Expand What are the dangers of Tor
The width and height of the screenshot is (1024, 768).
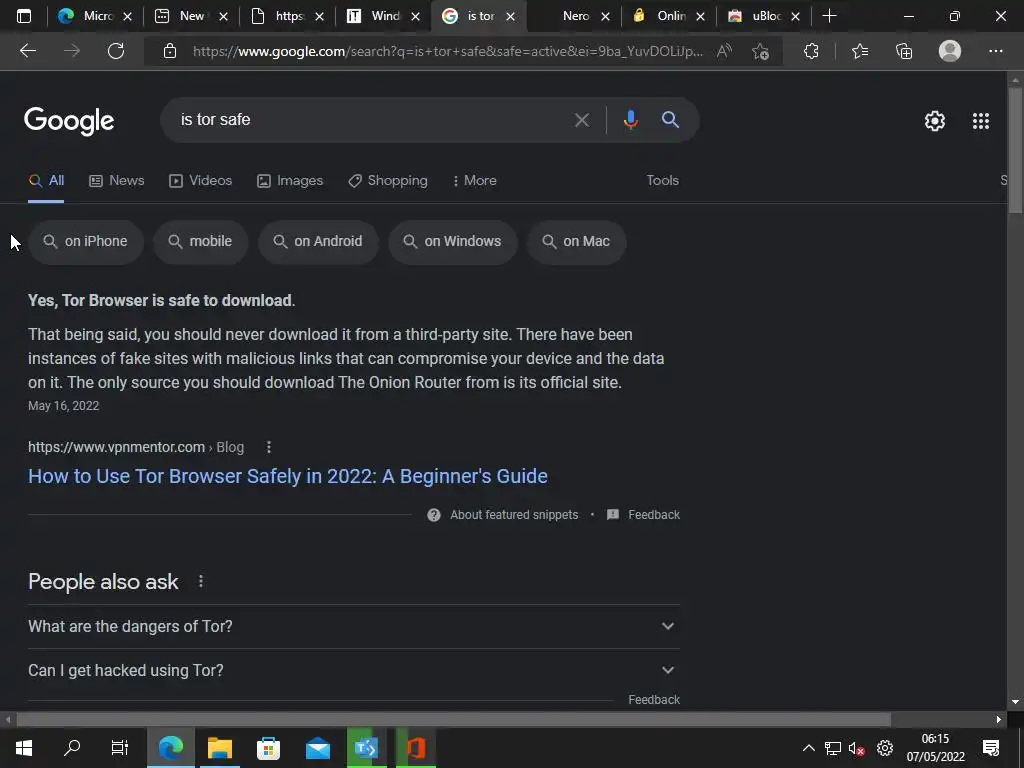(354, 626)
